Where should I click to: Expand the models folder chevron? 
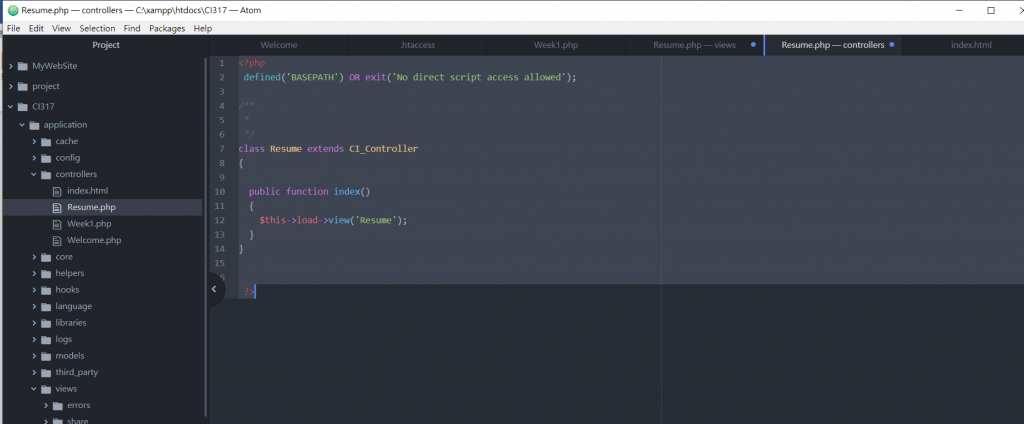point(34,355)
